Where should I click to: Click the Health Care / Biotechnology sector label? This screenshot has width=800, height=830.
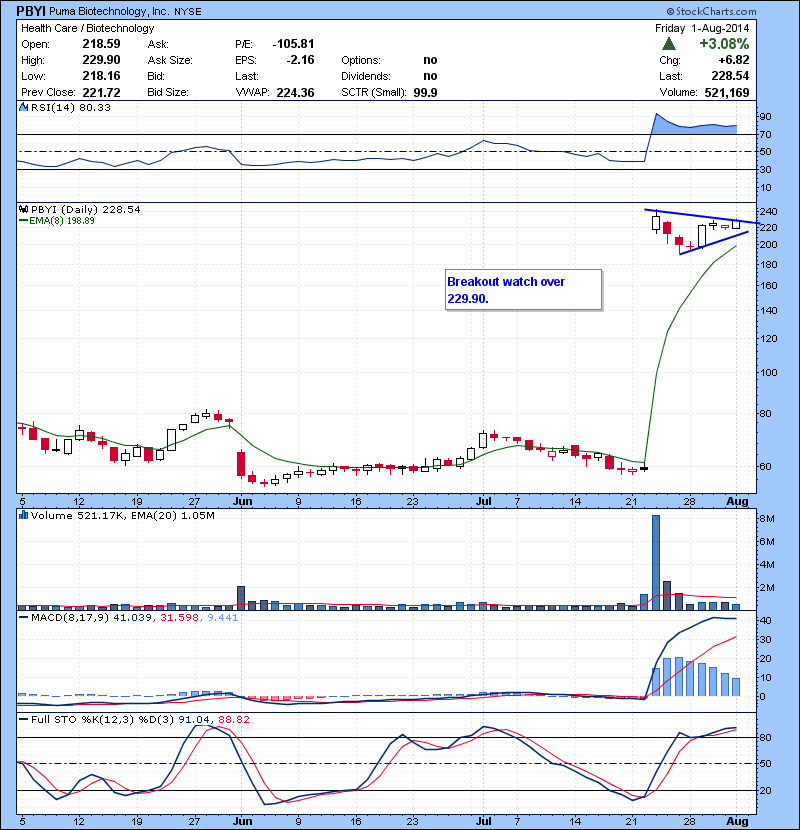tap(87, 28)
